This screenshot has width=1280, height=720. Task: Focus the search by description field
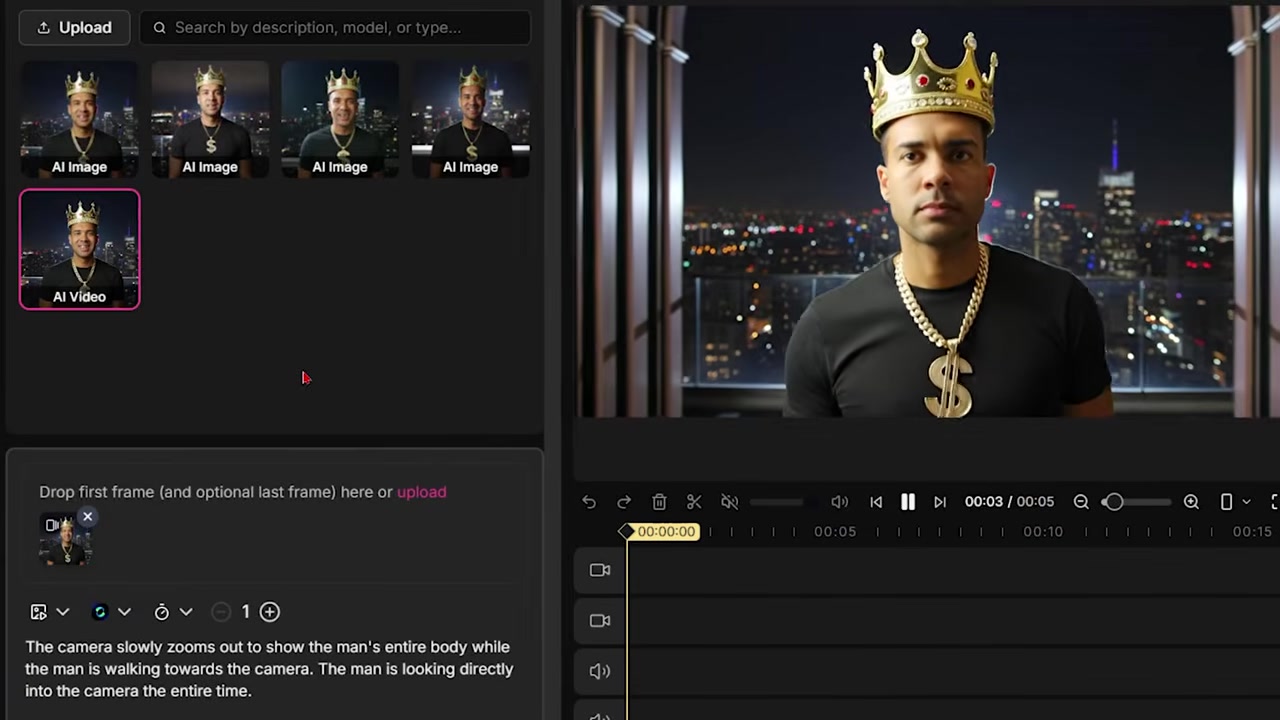pyautogui.click(x=335, y=27)
